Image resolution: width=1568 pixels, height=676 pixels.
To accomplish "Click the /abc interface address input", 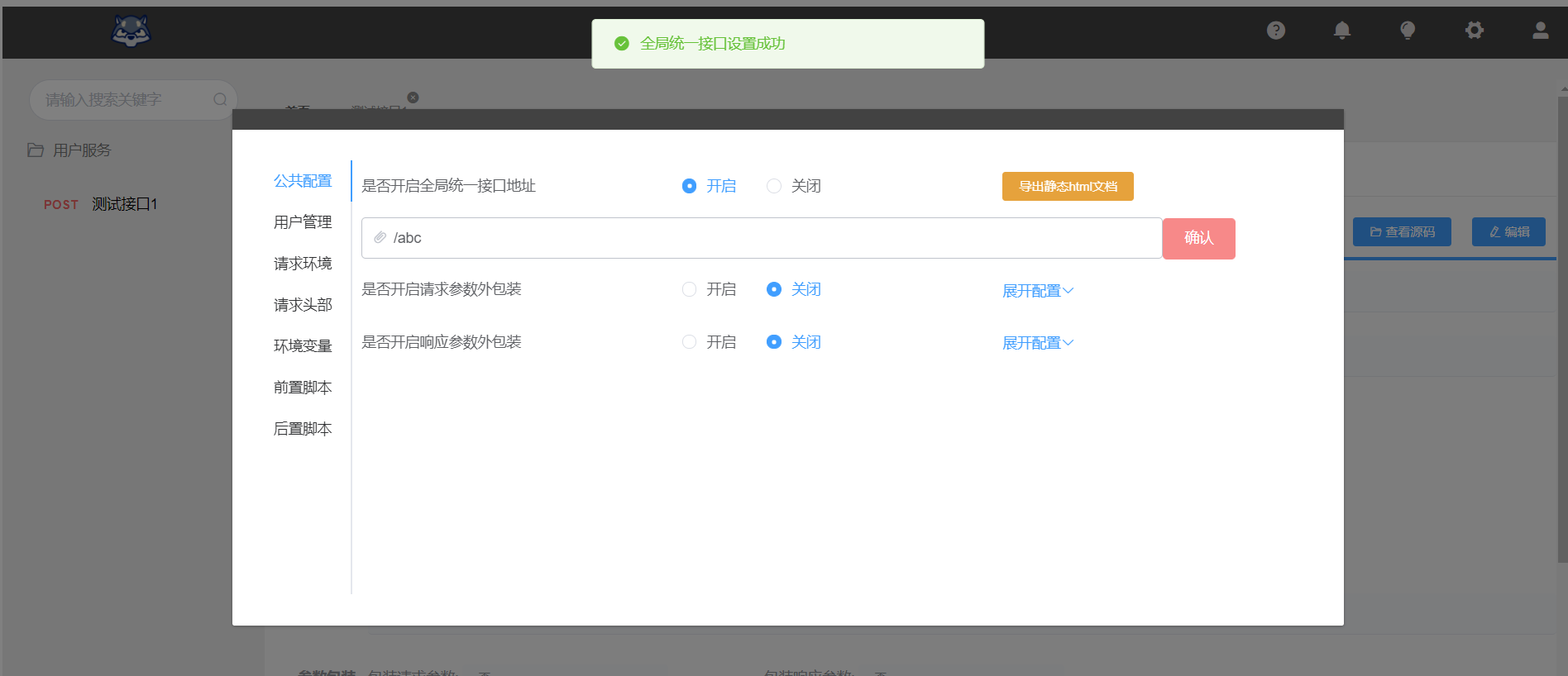I will [762, 238].
